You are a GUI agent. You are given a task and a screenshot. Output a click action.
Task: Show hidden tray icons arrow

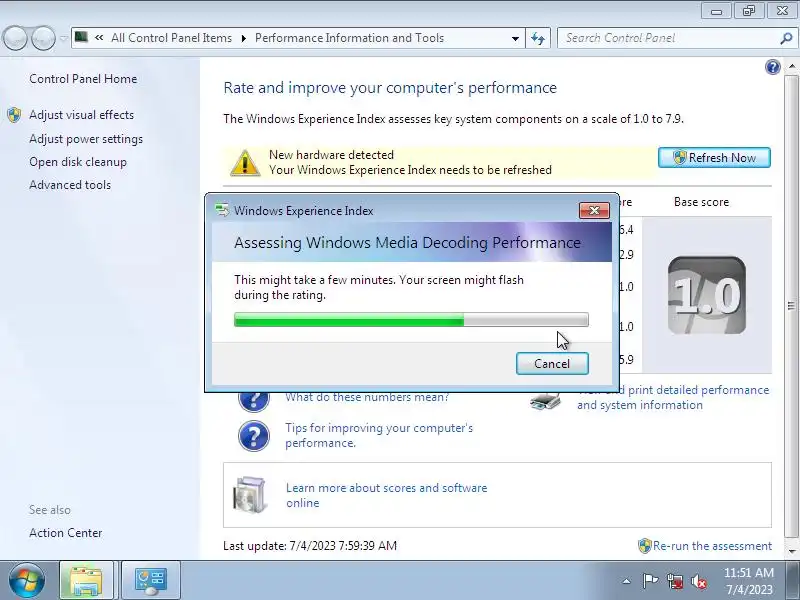(627, 581)
